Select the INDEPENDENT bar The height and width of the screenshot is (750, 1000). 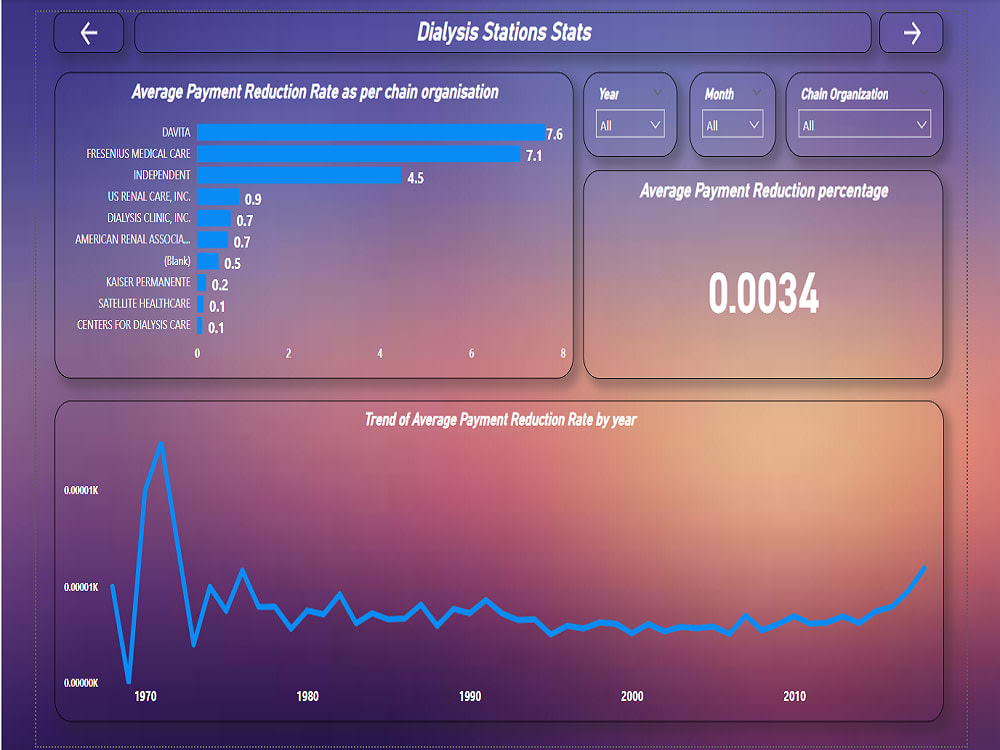(x=300, y=175)
